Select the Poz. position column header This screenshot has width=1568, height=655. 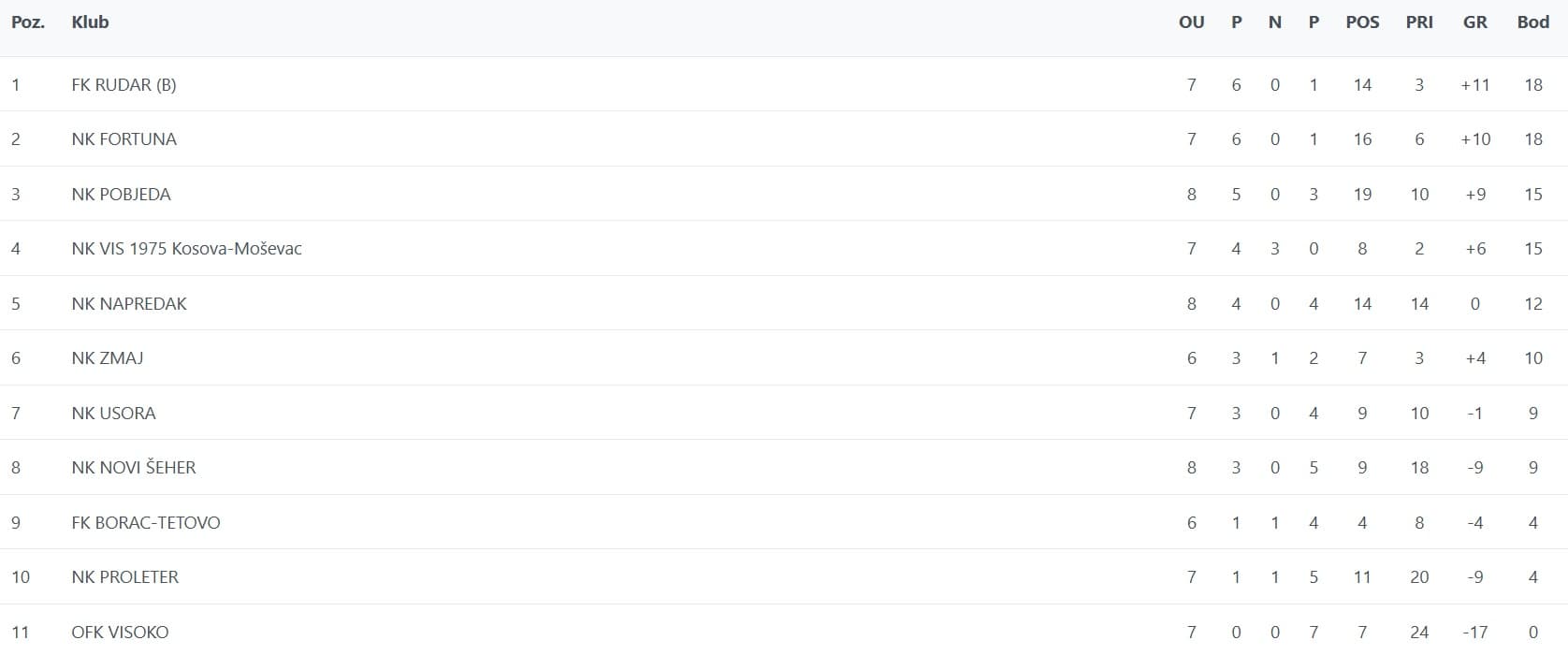coord(28,22)
